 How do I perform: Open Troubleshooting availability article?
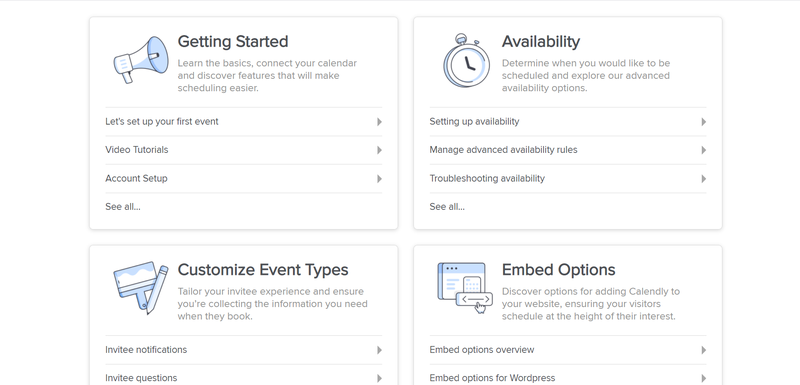487,178
